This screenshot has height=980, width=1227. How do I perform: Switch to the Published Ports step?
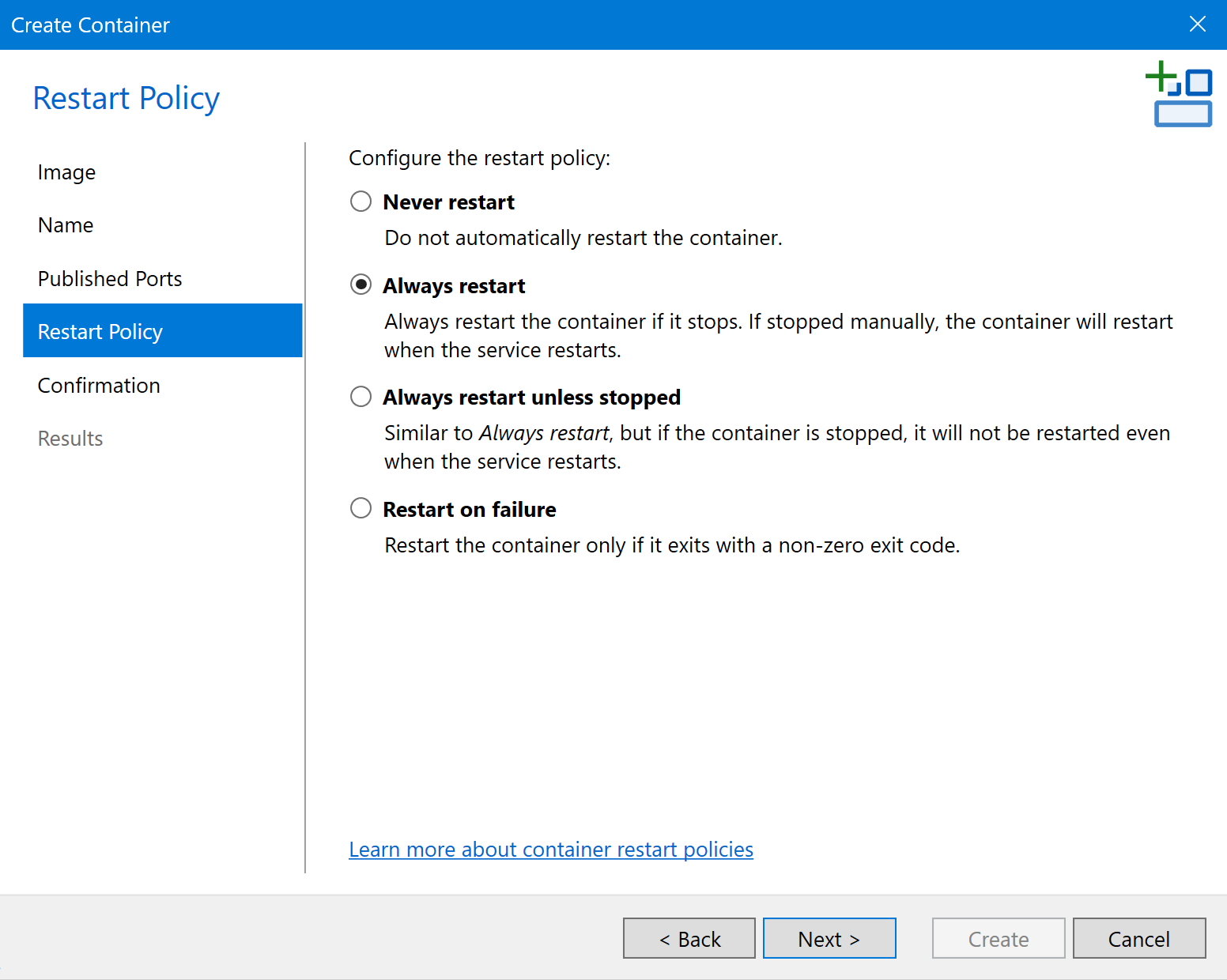110,279
